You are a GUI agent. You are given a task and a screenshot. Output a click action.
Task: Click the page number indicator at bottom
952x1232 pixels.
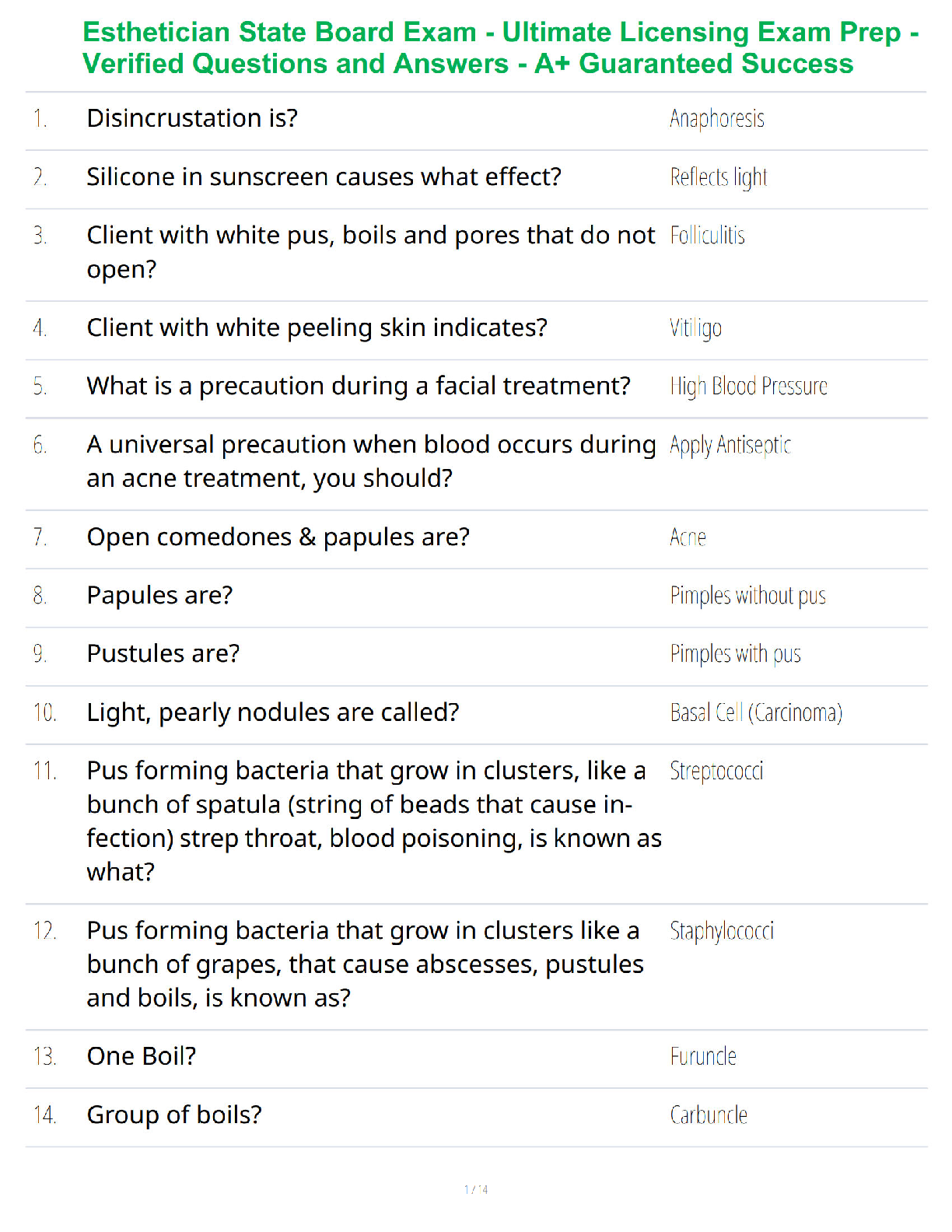[x=476, y=1189]
